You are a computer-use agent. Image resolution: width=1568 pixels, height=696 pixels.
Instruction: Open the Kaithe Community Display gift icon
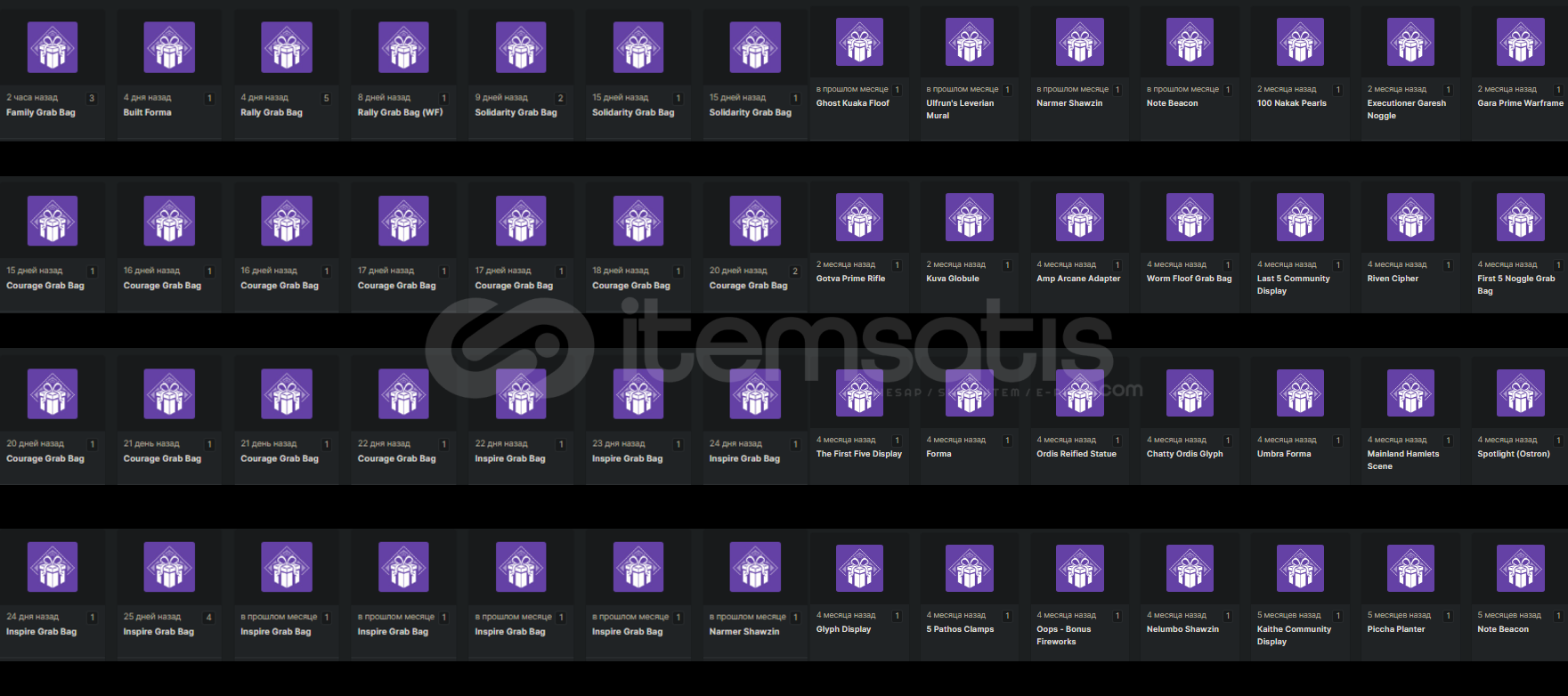[1300, 568]
